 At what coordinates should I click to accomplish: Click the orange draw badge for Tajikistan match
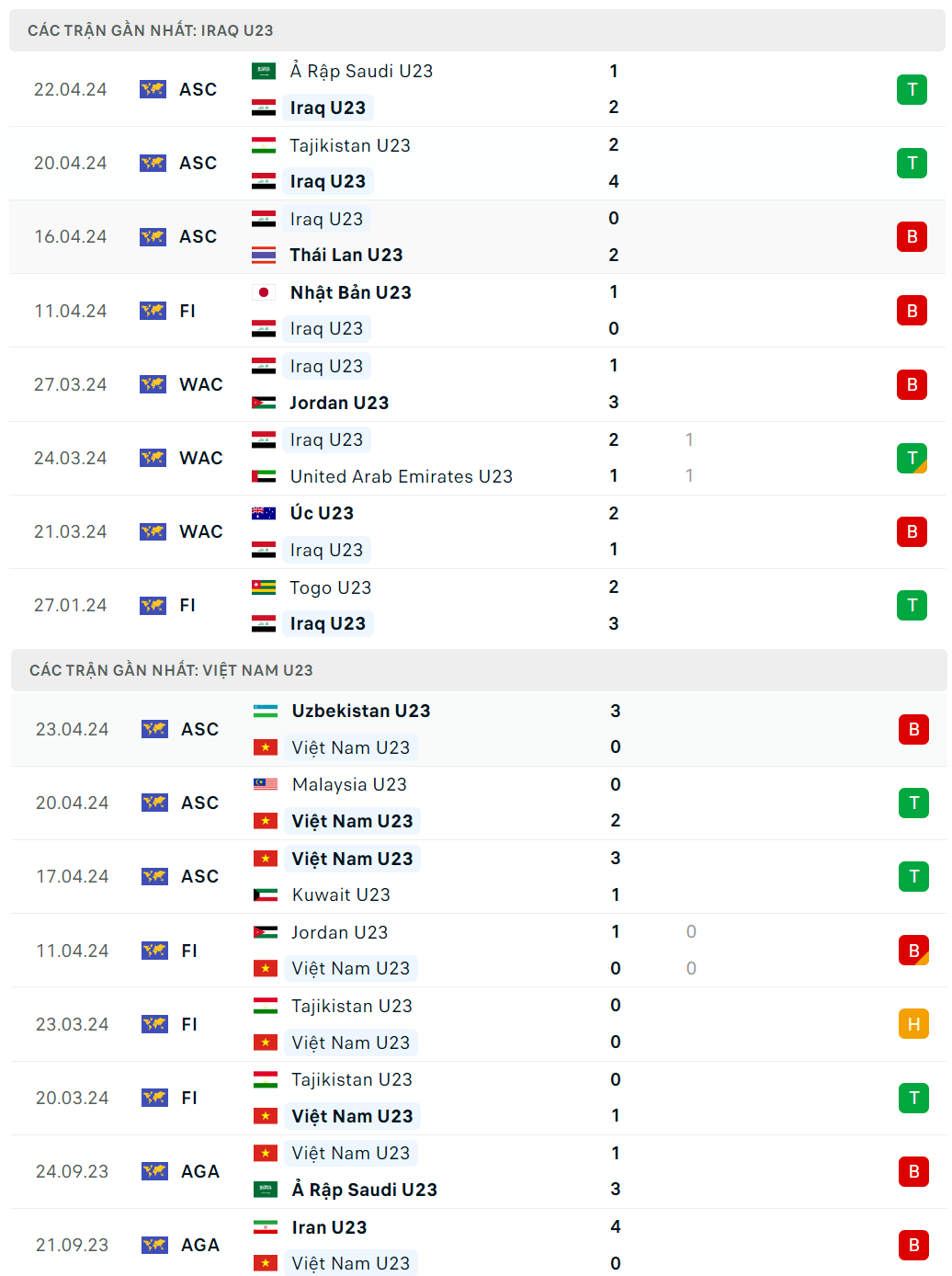click(913, 1024)
